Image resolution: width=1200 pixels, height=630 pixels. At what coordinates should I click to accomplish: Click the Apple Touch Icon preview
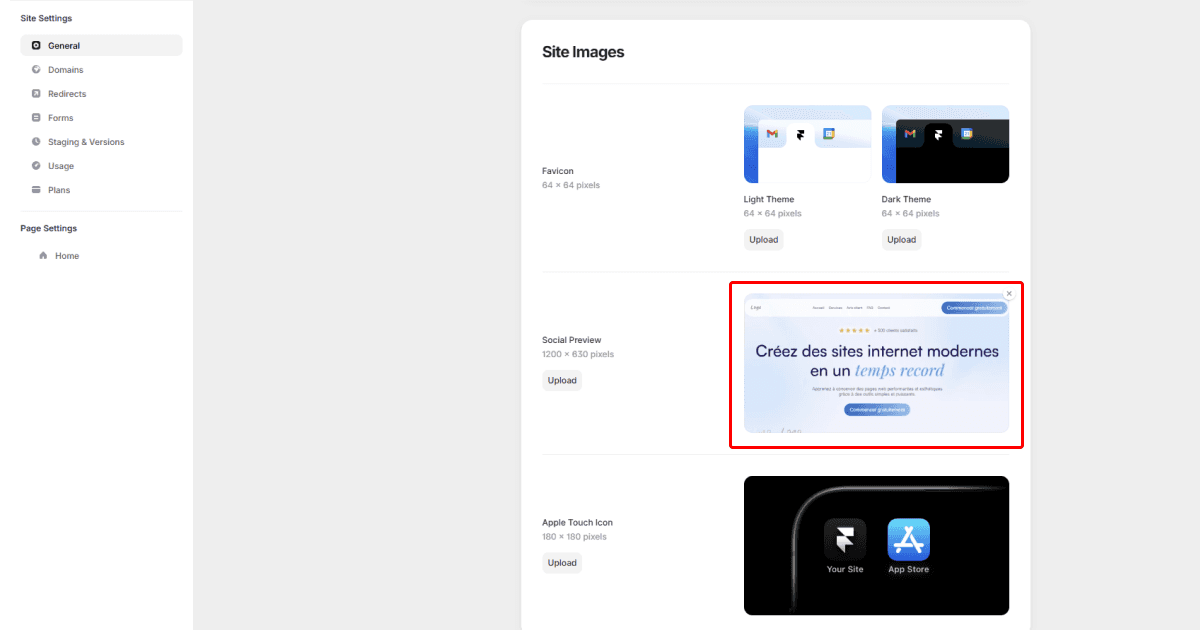pos(876,545)
